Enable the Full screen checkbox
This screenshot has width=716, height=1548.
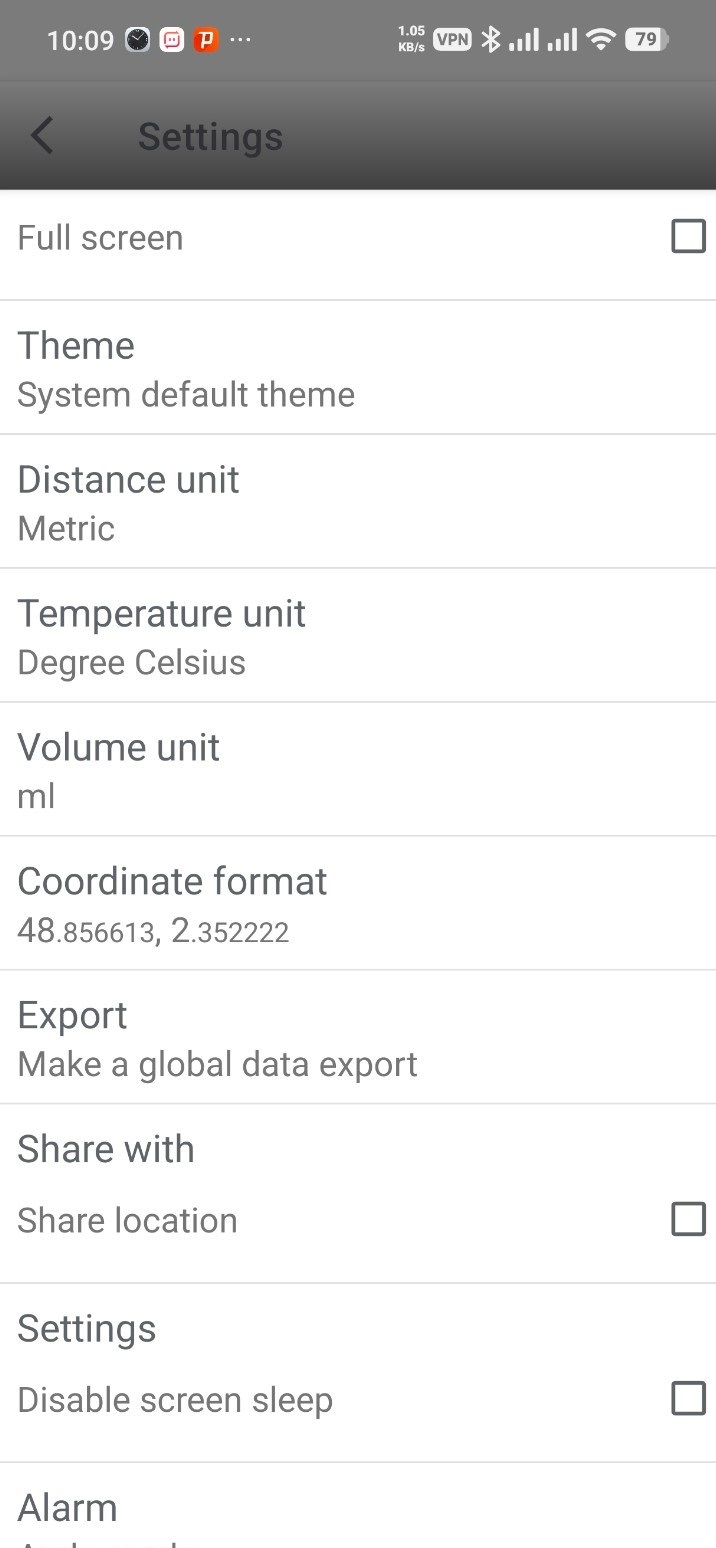pos(688,237)
